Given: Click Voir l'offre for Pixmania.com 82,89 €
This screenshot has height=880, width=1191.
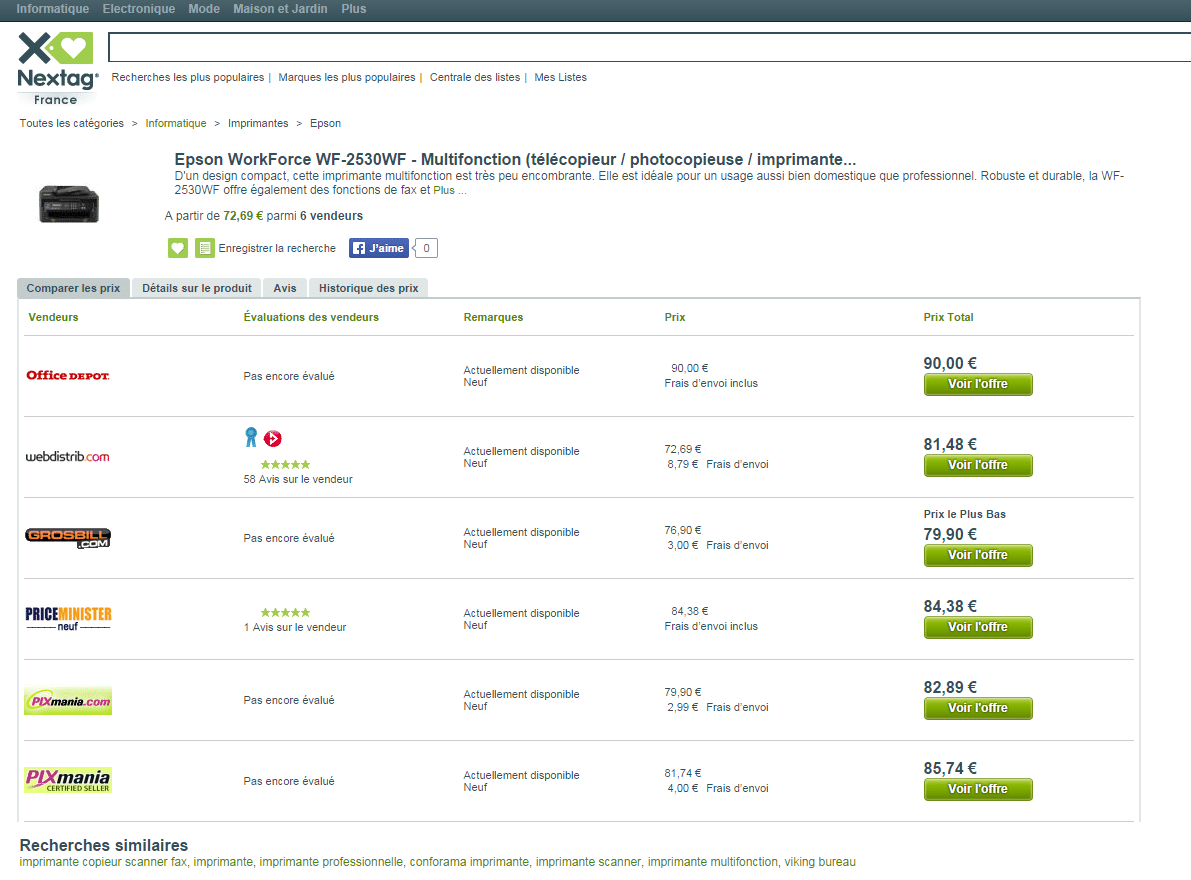Looking at the screenshot, I should [x=978, y=708].
